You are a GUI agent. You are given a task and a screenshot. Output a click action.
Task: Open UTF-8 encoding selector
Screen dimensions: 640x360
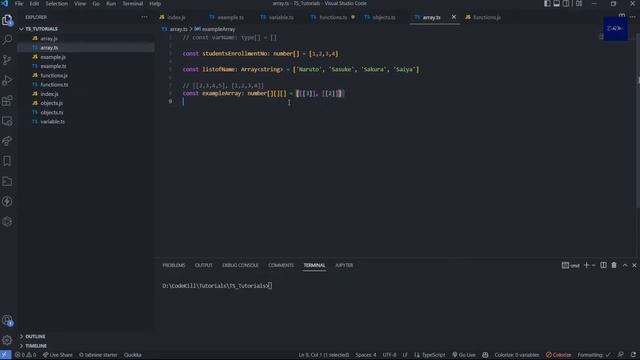tap(389, 355)
